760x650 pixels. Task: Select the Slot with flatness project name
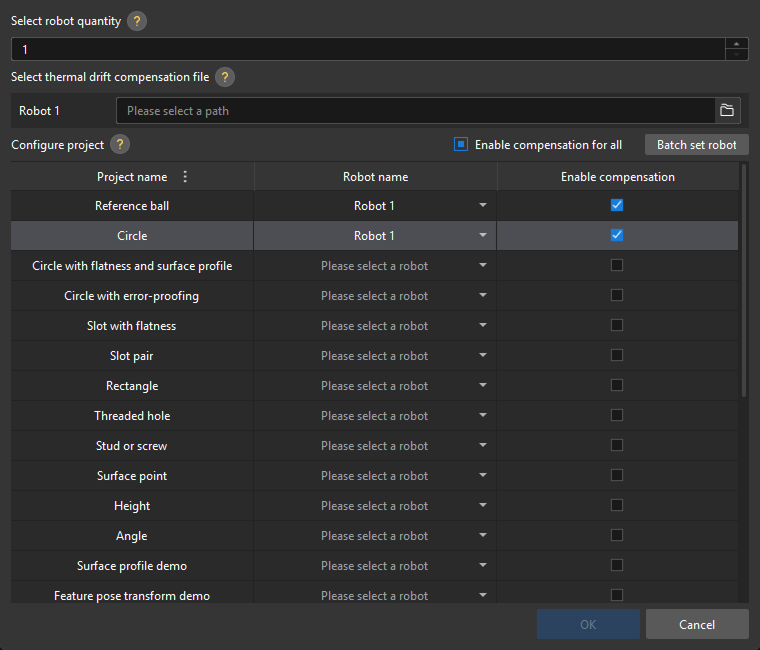pos(131,326)
